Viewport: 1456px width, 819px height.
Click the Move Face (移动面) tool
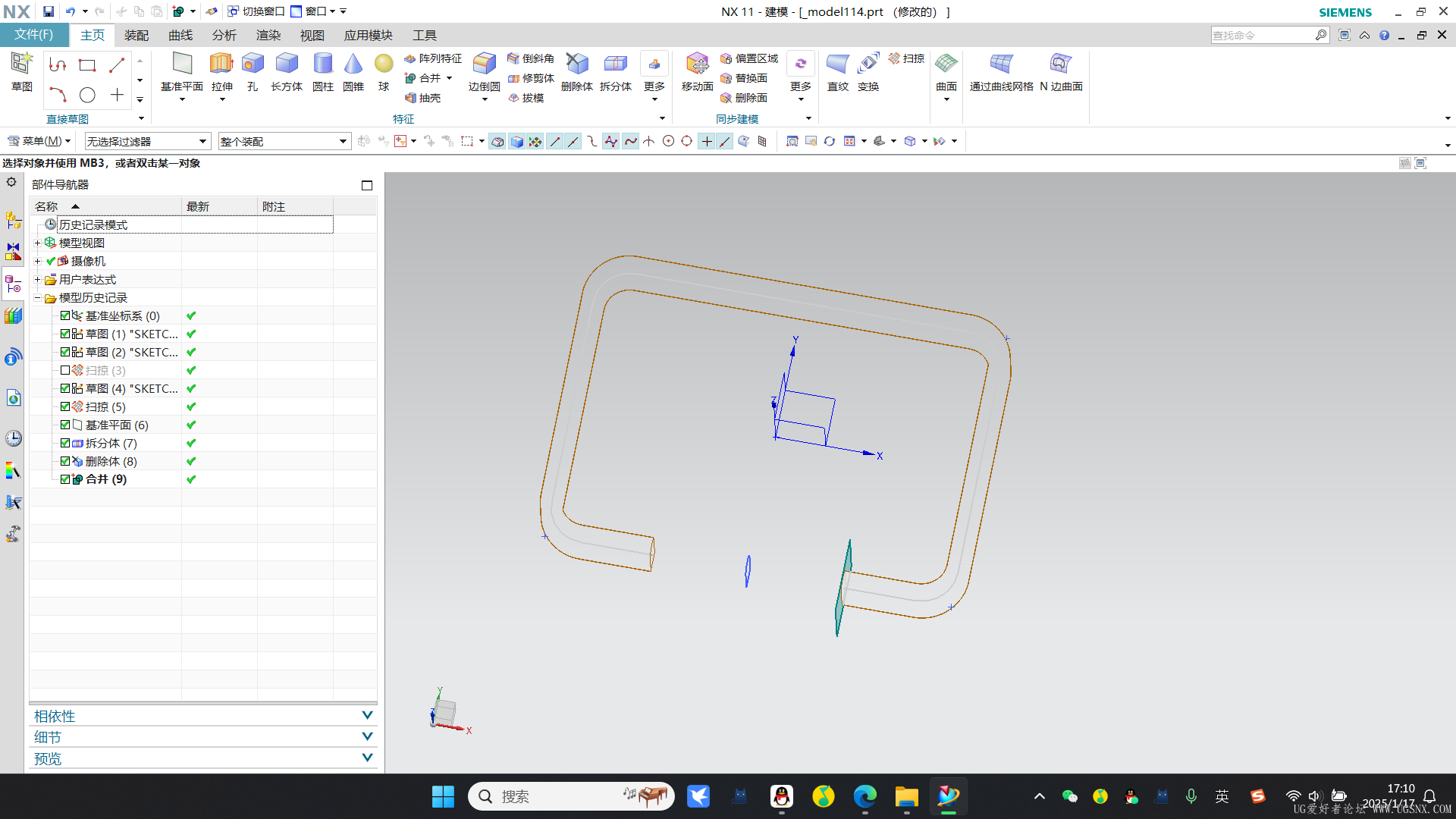point(697,72)
